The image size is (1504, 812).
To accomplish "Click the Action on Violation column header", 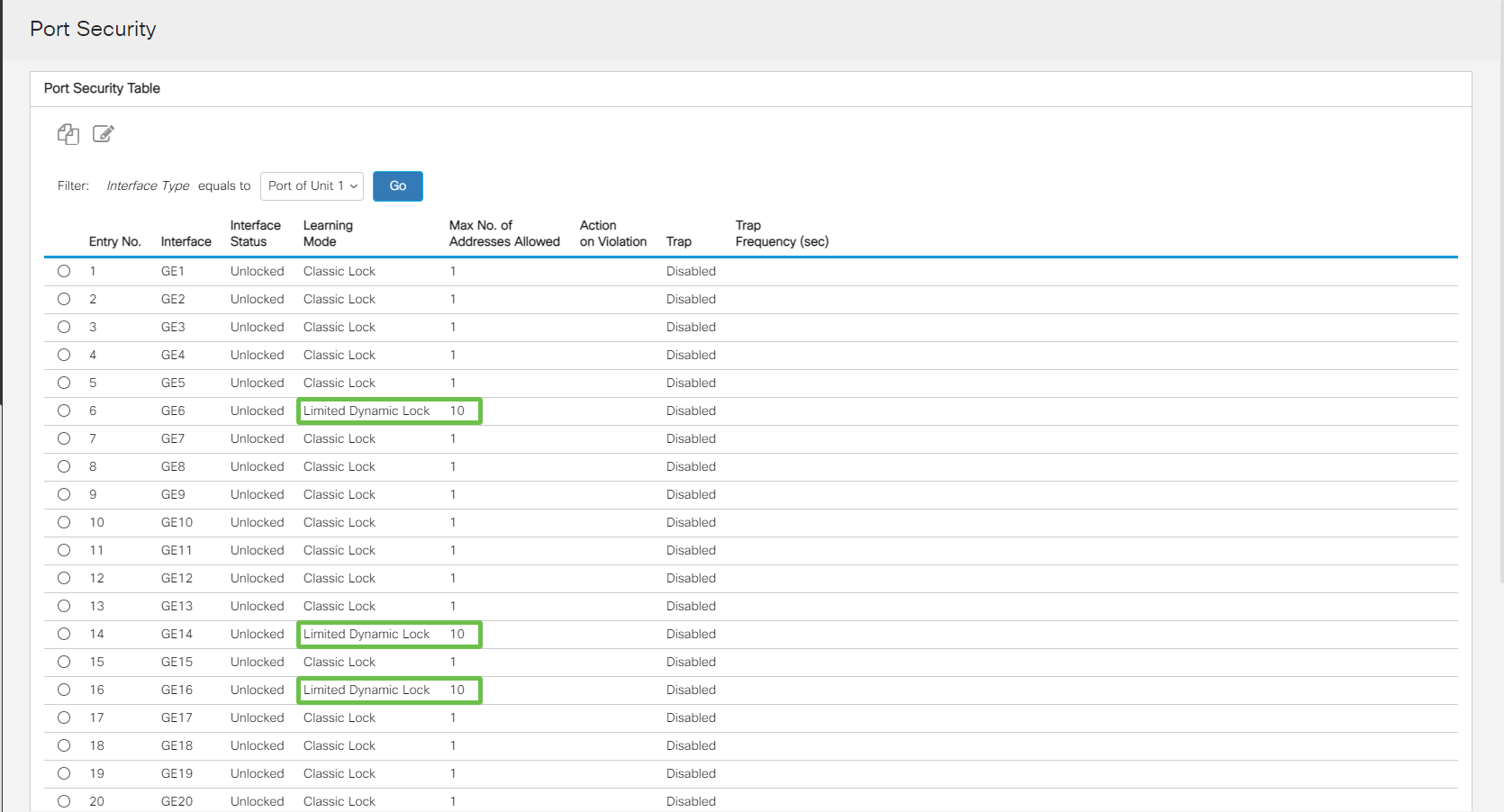I will pos(612,233).
